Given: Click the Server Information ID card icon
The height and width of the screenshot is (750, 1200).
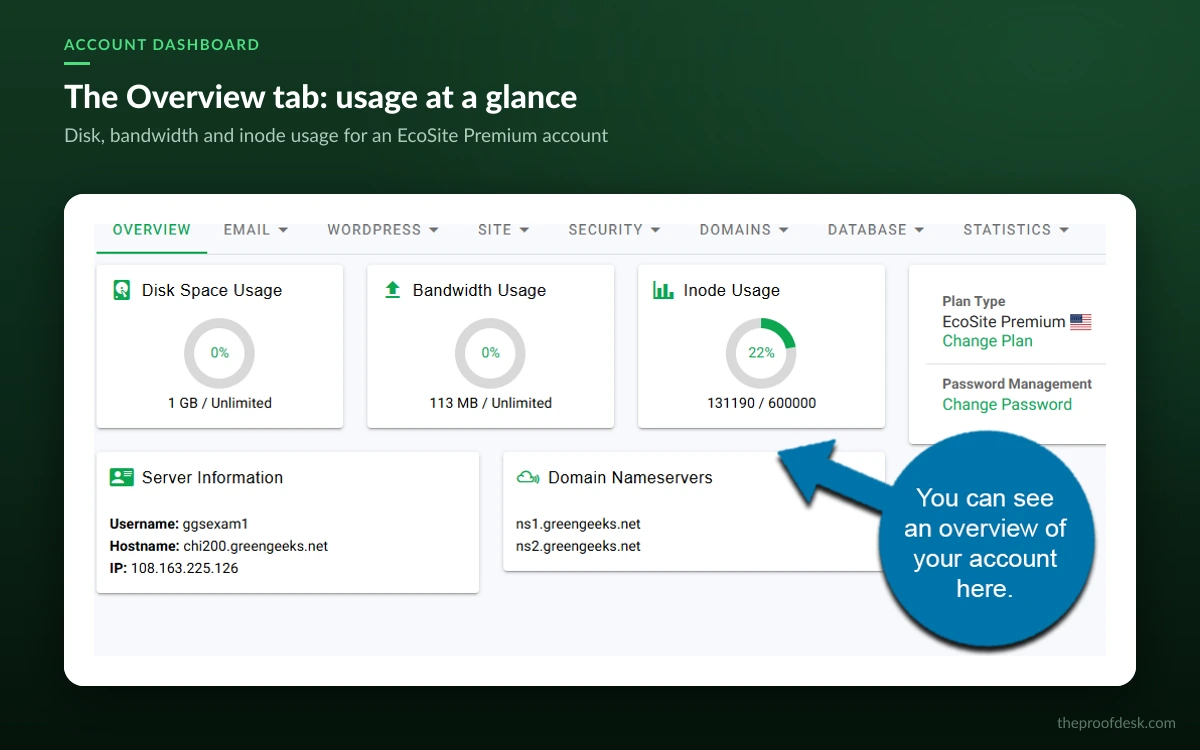Looking at the screenshot, I should [122, 477].
